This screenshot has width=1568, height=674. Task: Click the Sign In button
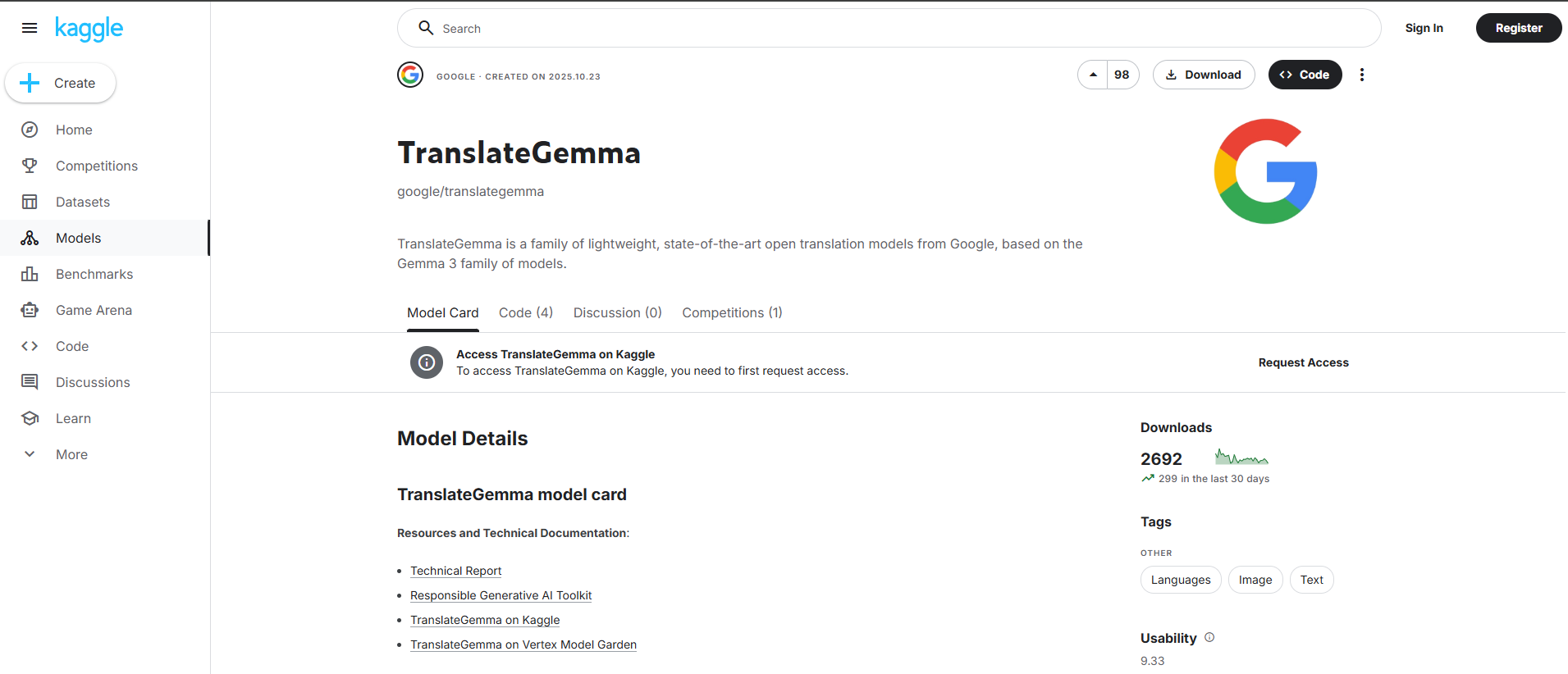(1424, 28)
